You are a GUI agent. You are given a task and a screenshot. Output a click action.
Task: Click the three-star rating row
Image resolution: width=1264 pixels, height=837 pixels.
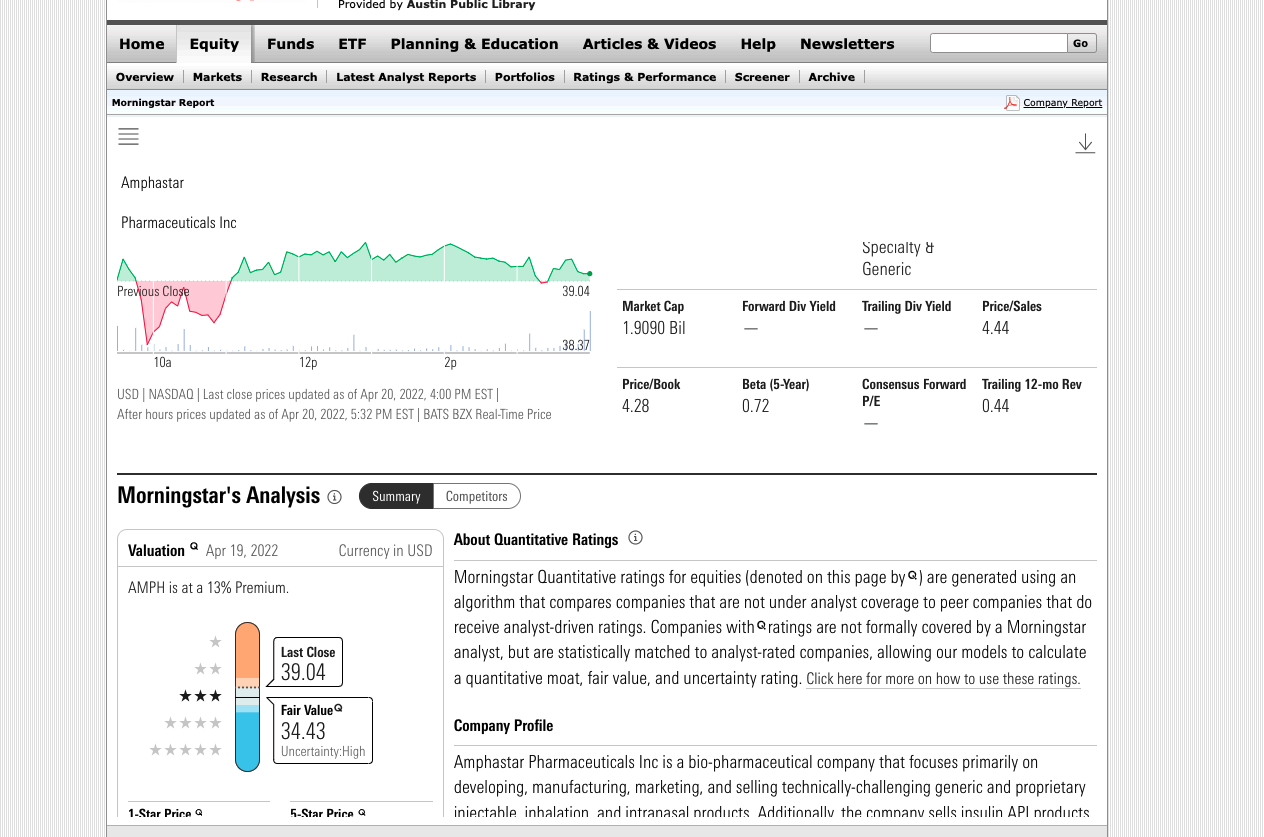point(200,696)
